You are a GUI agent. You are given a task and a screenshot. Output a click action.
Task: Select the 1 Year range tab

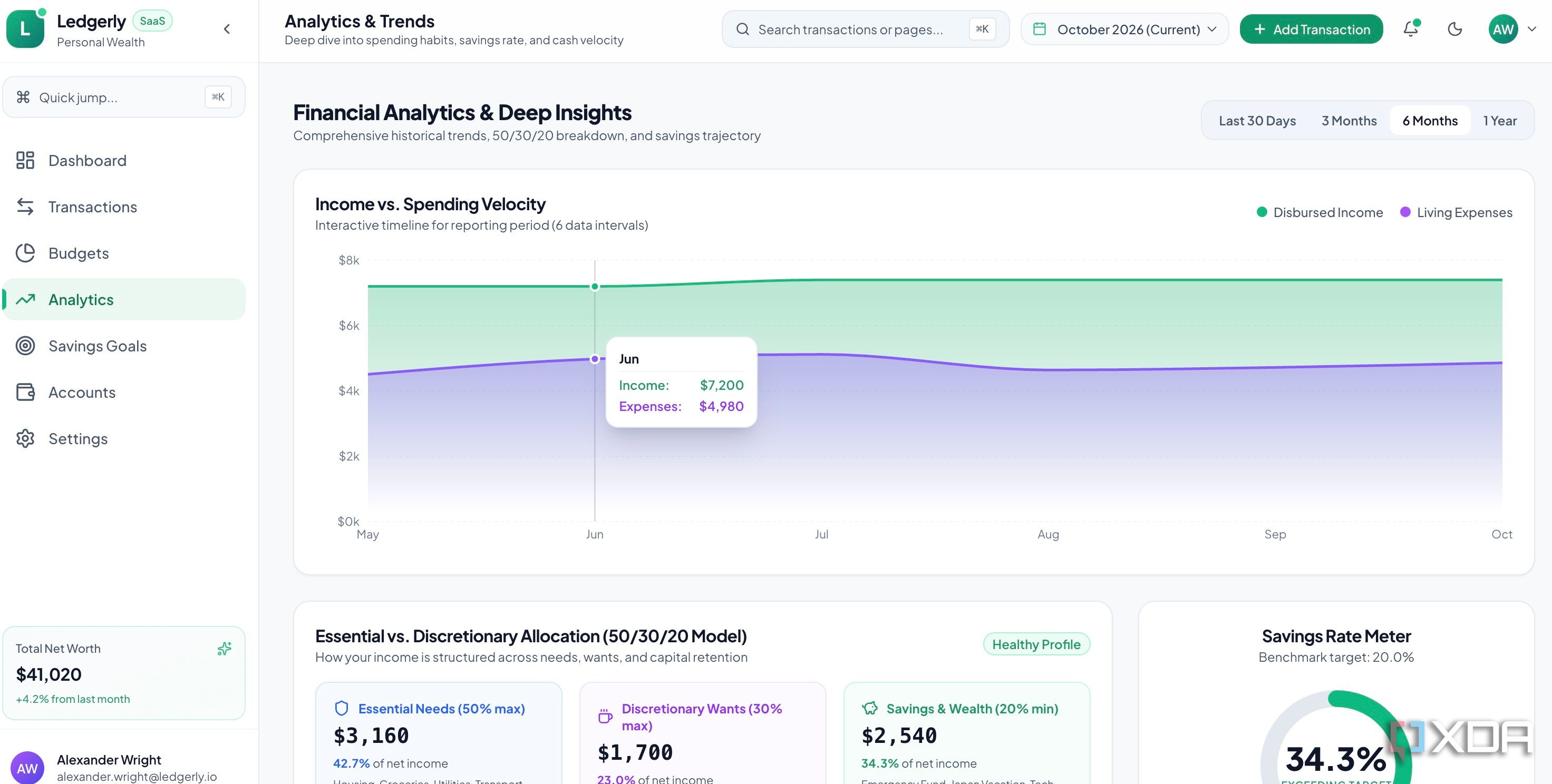coord(1500,121)
